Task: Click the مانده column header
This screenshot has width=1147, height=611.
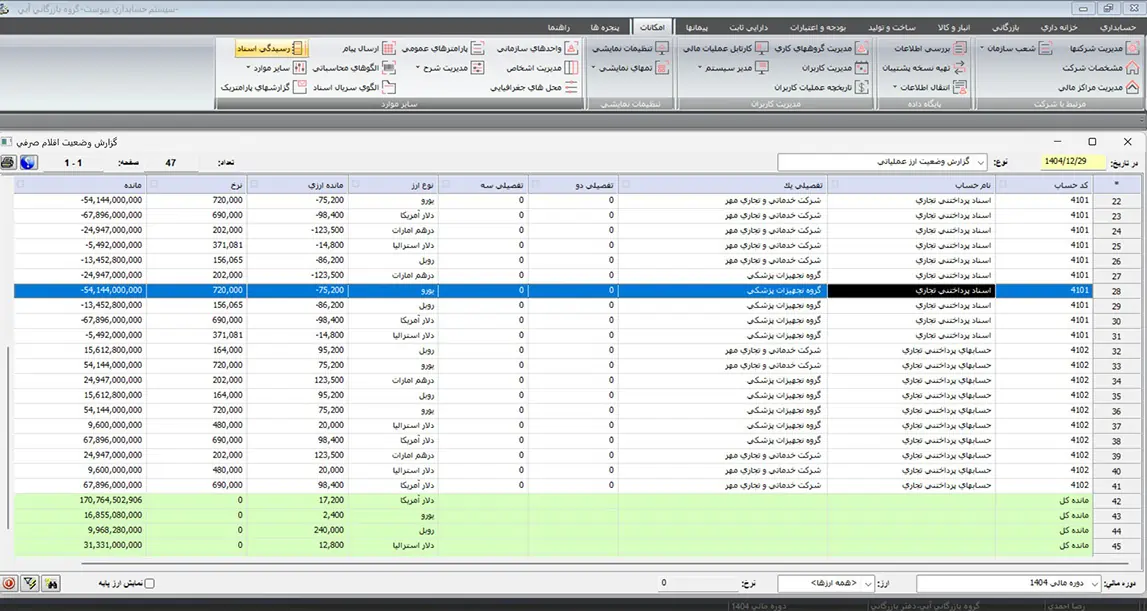Action: (80, 184)
